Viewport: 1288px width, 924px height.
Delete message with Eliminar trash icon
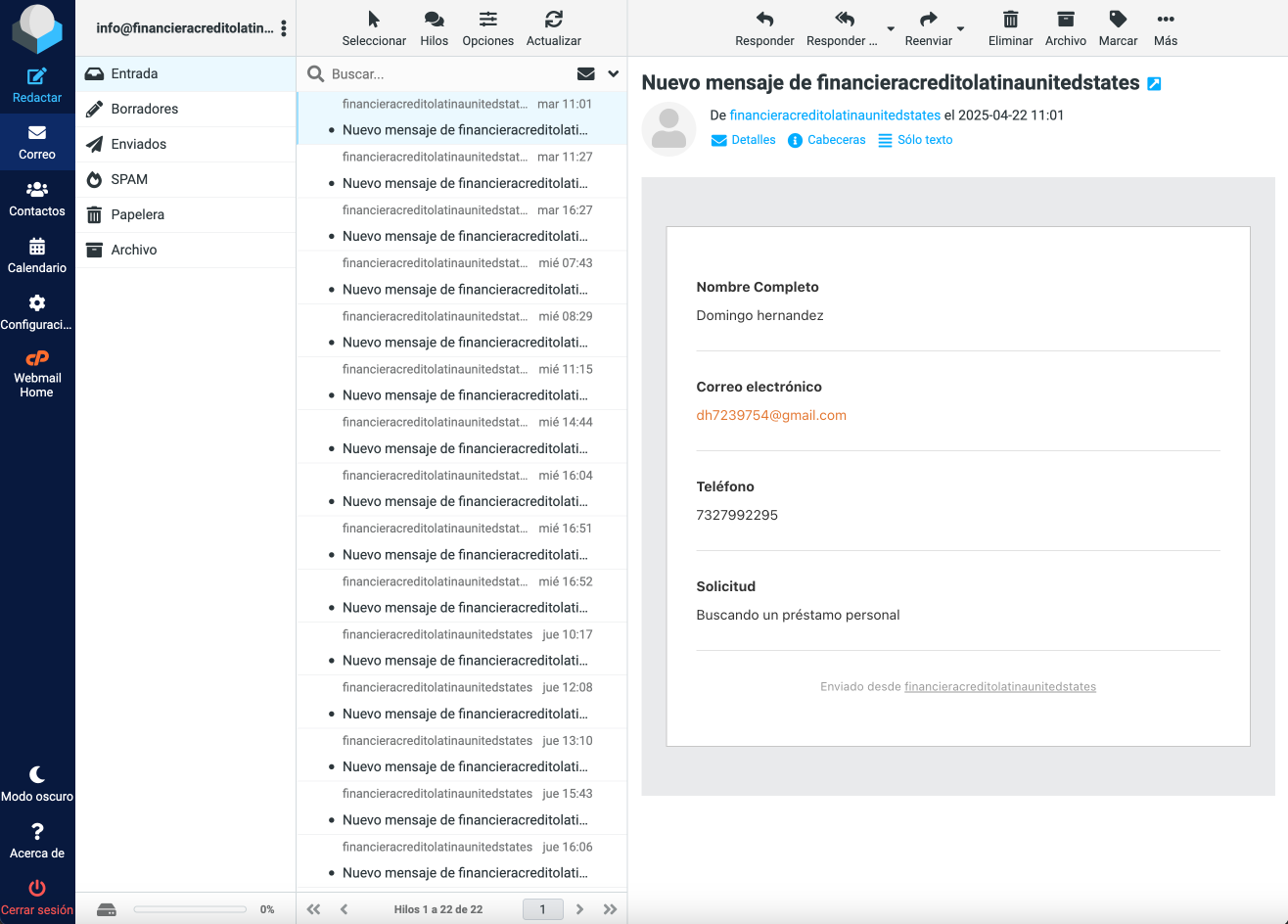point(1010,20)
